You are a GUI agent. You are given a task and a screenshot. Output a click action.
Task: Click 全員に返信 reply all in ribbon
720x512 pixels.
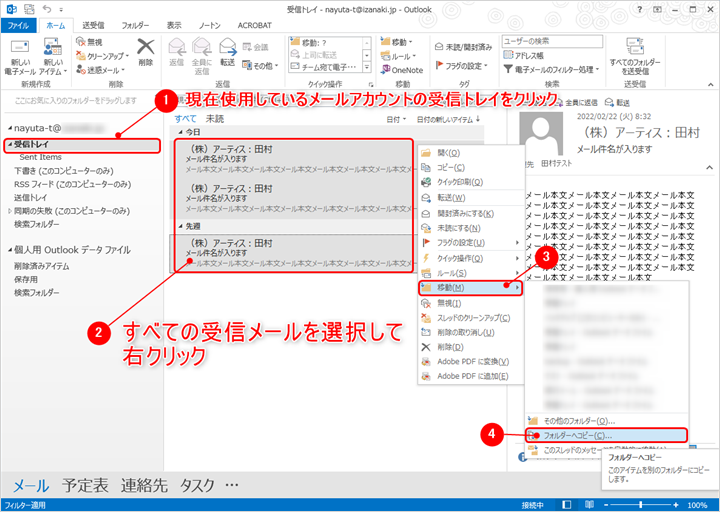click(202, 56)
